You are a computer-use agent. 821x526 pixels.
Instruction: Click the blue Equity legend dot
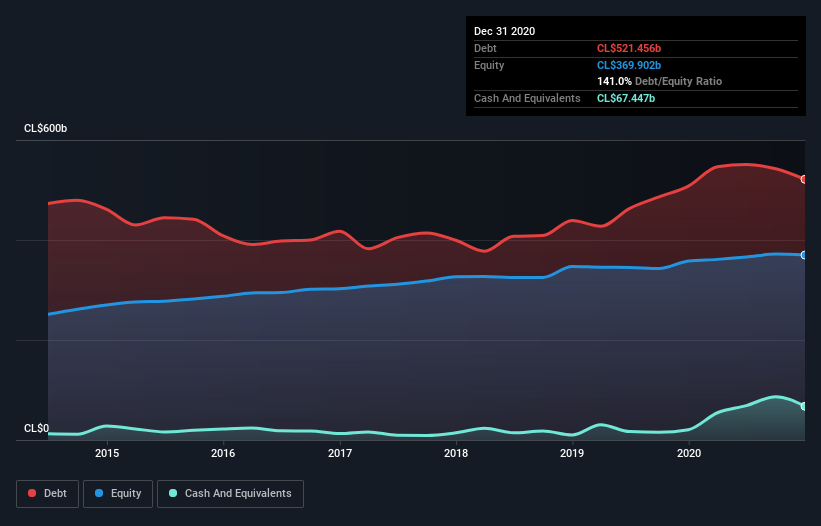[99, 493]
